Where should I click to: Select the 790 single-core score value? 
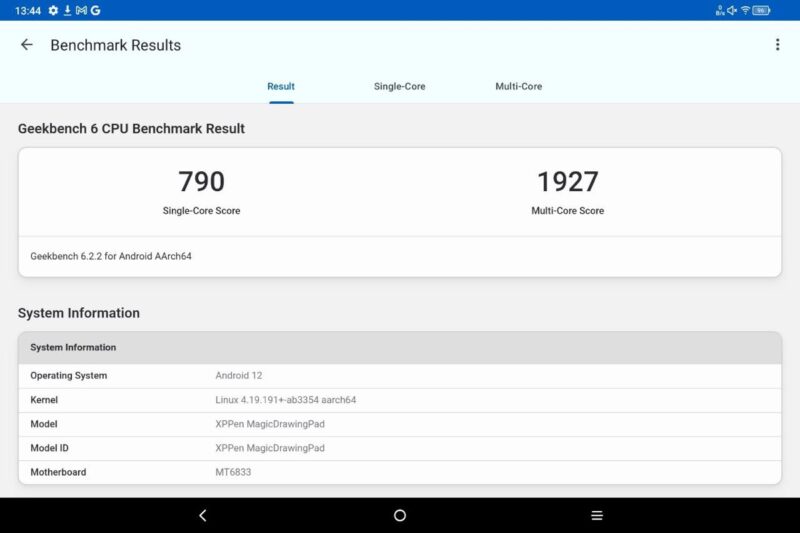point(202,182)
